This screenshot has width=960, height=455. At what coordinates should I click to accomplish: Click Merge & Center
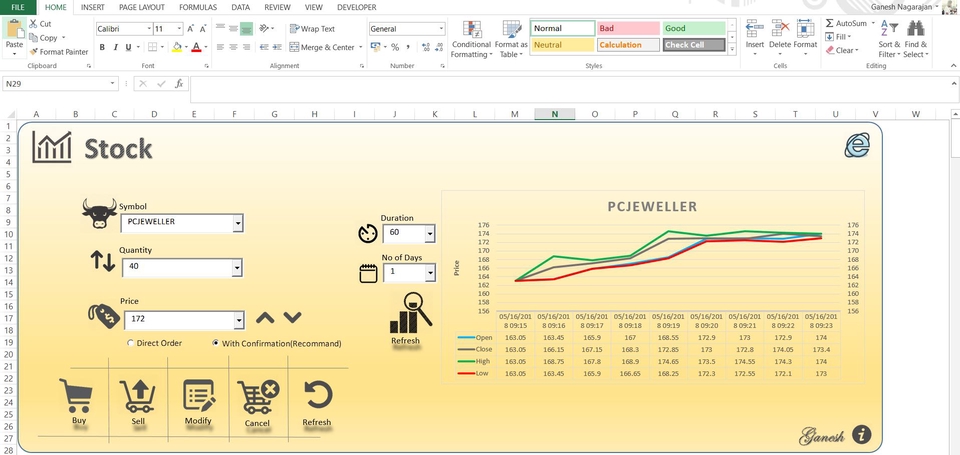point(322,47)
